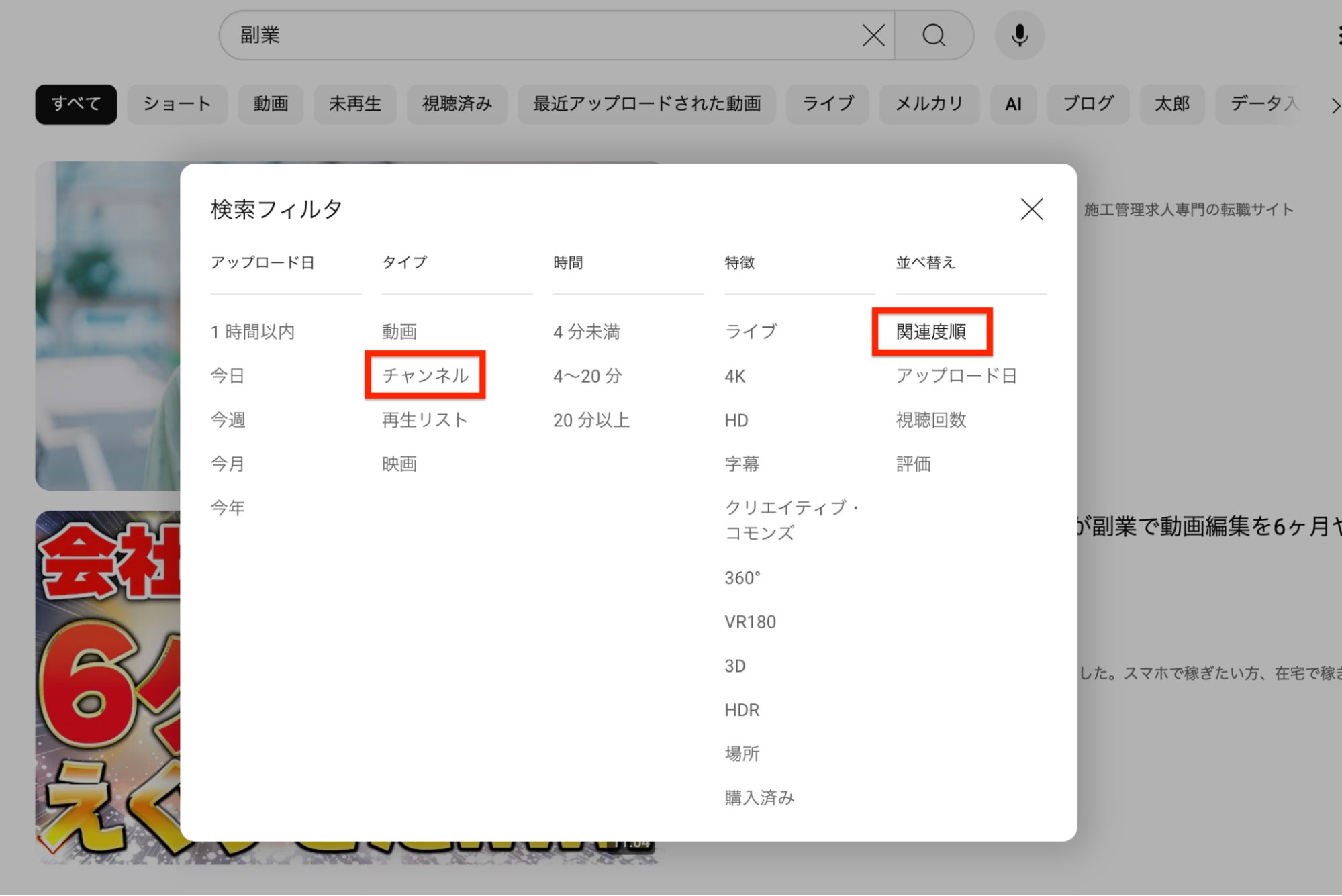The image size is (1342, 896).
Task: Click the 最近アップロードされた動画 chip
Action: (x=646, y=104)
